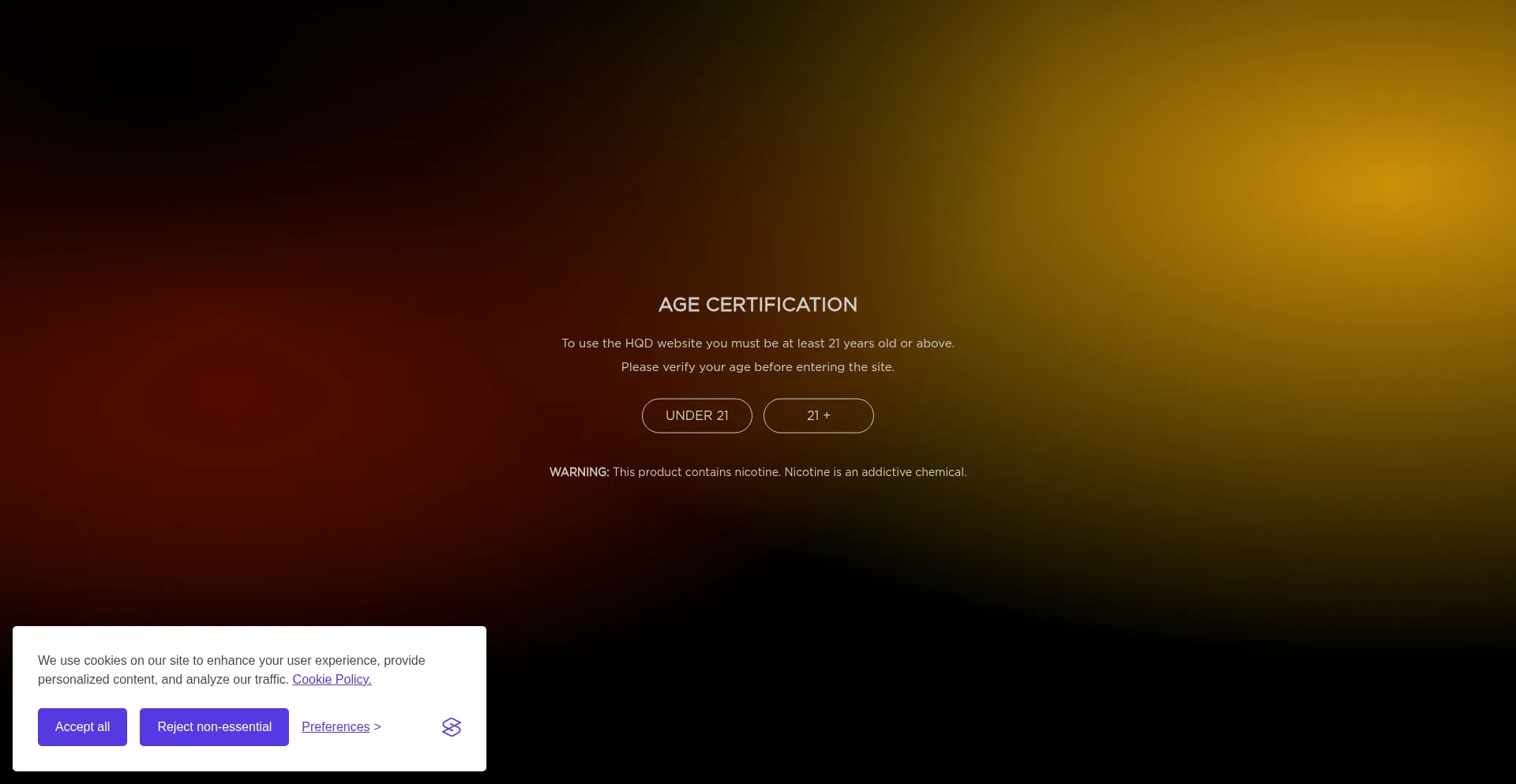
Task: Click the UNDER 21 button
Action: (696, 415)
